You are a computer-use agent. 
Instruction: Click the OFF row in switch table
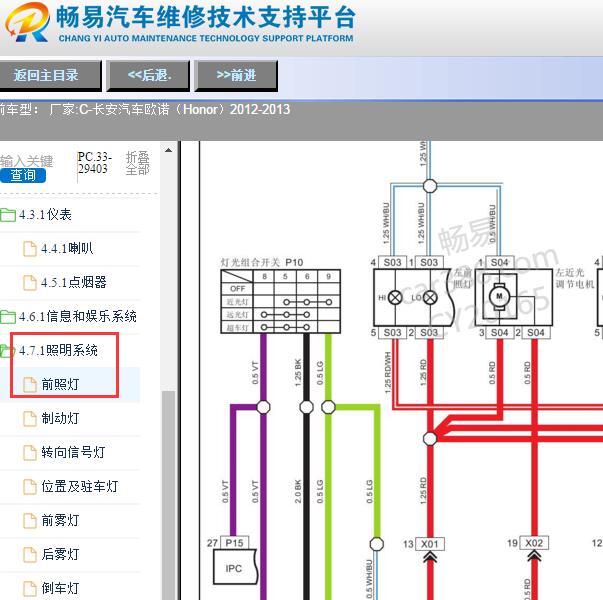(x=281, y=289)
